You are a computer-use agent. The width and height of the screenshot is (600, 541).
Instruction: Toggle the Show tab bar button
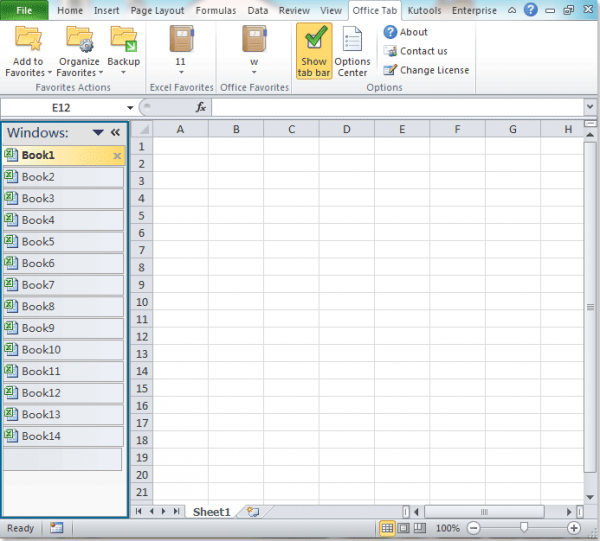pos(314,51)
